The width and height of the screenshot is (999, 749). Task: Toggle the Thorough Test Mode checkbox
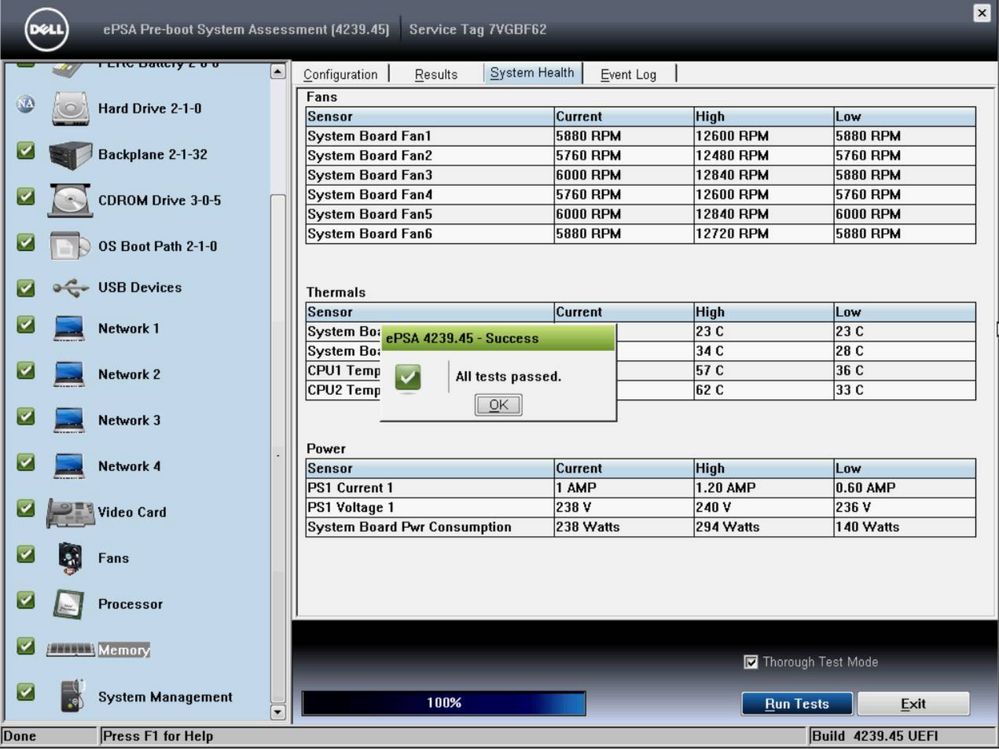coord(751,662)
